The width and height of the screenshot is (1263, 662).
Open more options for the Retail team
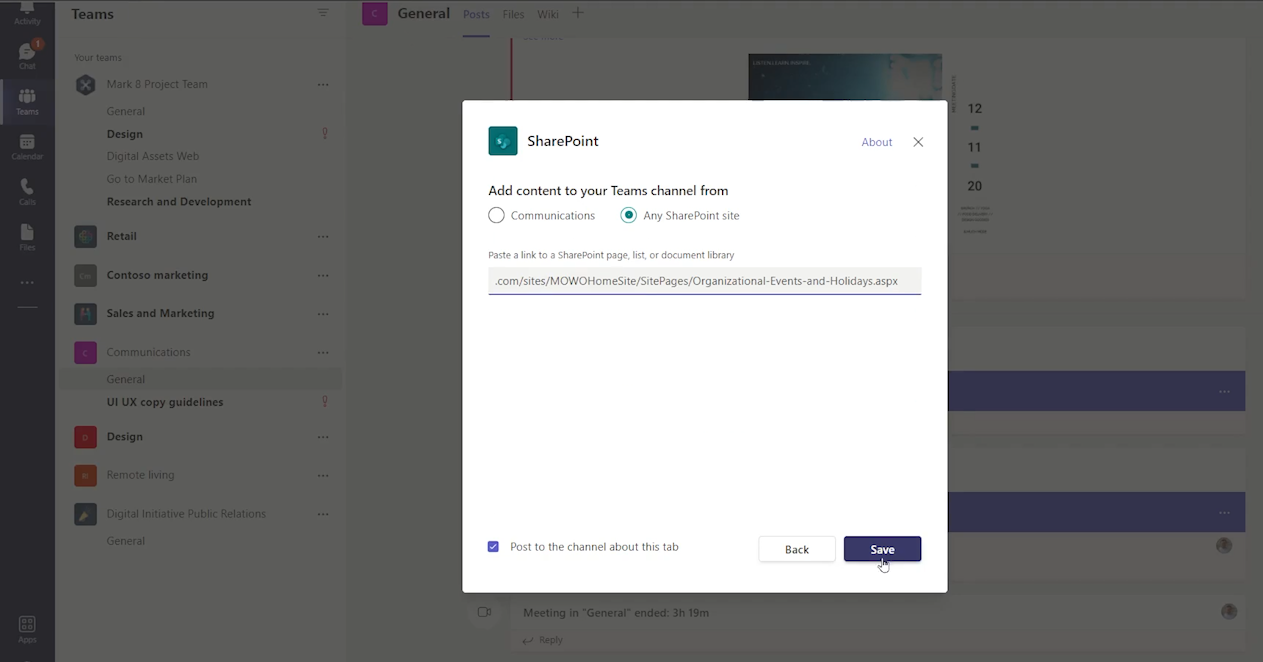323,237
